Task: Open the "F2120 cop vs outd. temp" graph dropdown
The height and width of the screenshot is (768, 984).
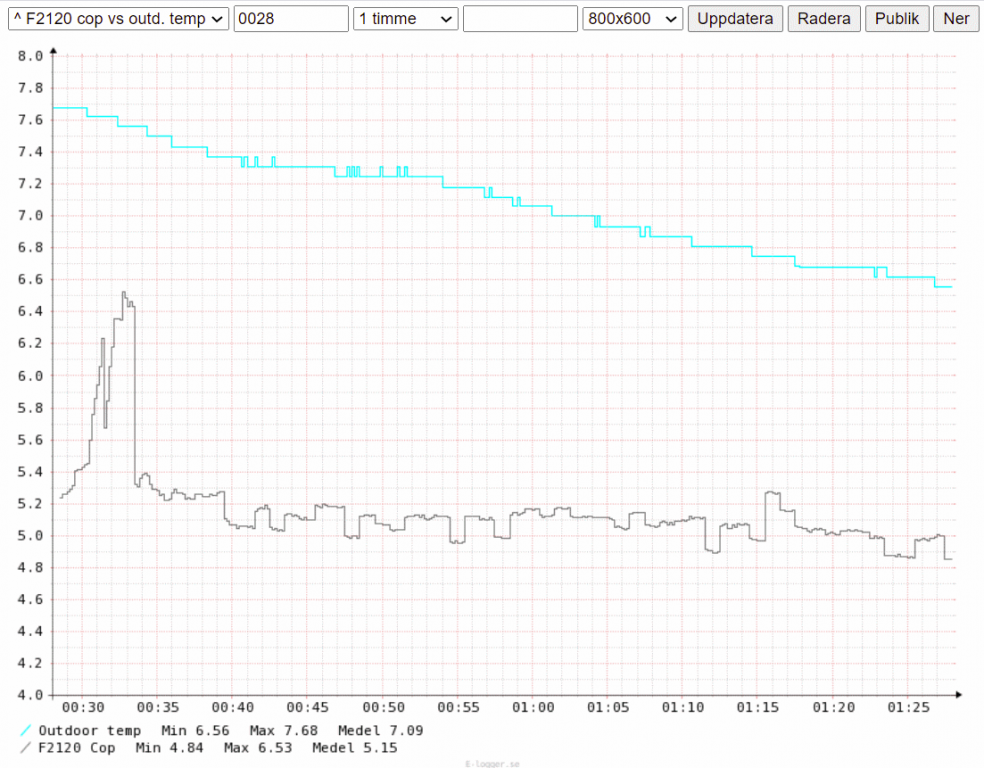Action: tap(118, 19)
